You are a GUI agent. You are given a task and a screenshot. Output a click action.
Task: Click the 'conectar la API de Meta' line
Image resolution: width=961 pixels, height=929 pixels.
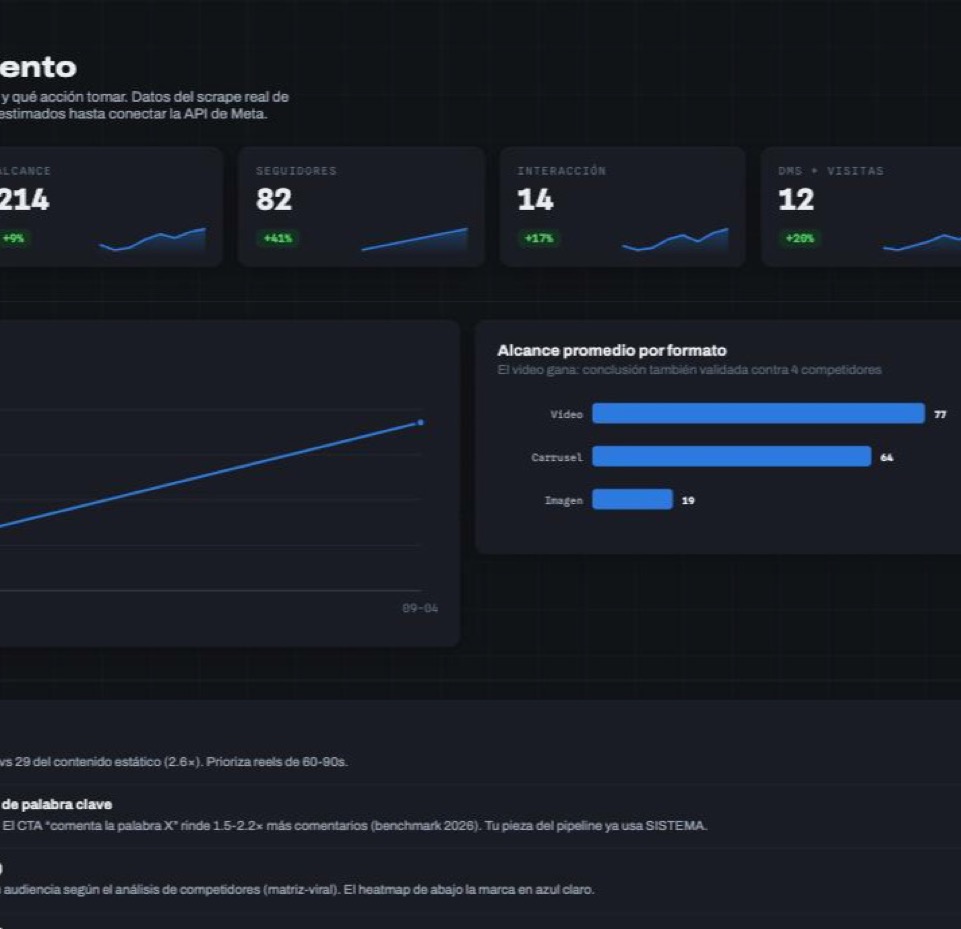coord(134,114)
